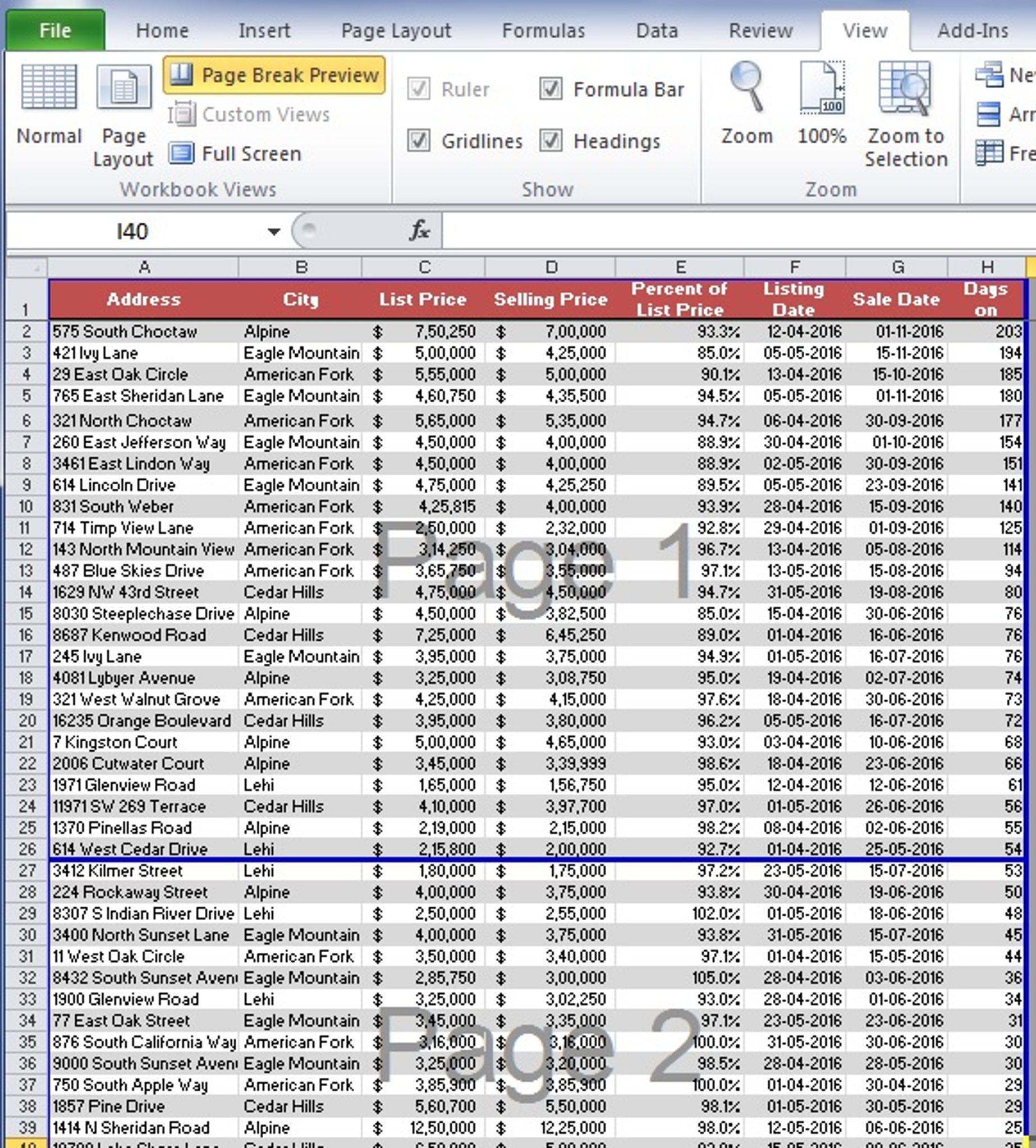1036x1148 pixels.
Task: Switch to Normal workbook view
Action: click(49, 105)
